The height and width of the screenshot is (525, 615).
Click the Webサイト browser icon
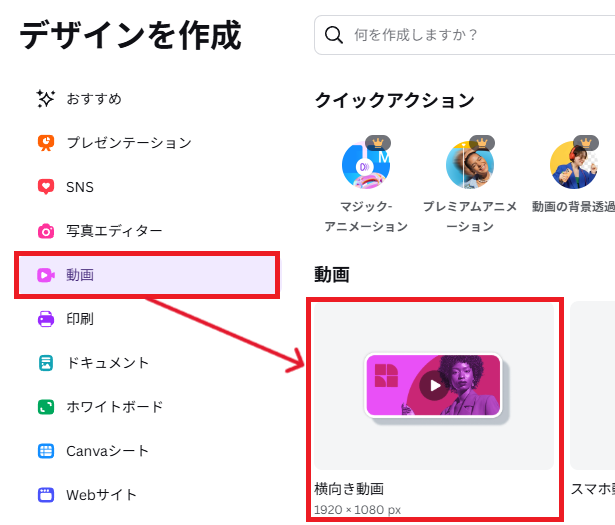coord(46,495)
